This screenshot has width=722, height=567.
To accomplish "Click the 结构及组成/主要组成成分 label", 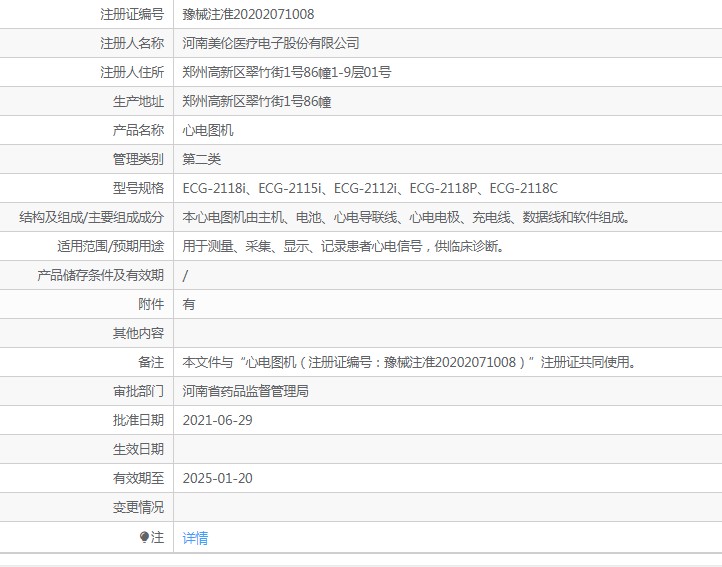I will point(92,217).
